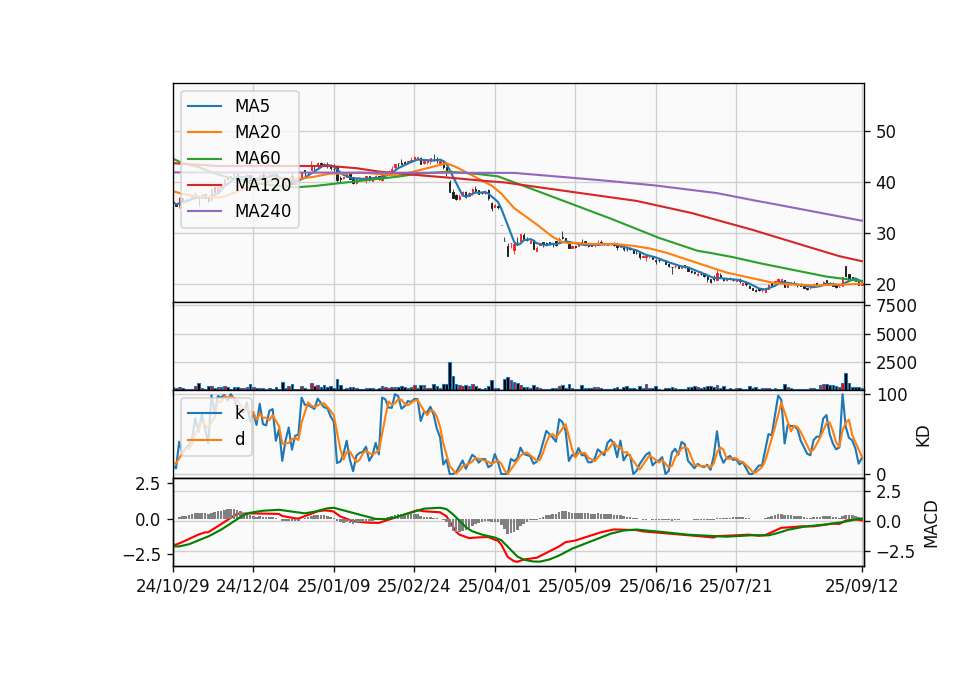Click the 25/09/12 date axis label
Screen dimensions: 960x690
point(861,586)
